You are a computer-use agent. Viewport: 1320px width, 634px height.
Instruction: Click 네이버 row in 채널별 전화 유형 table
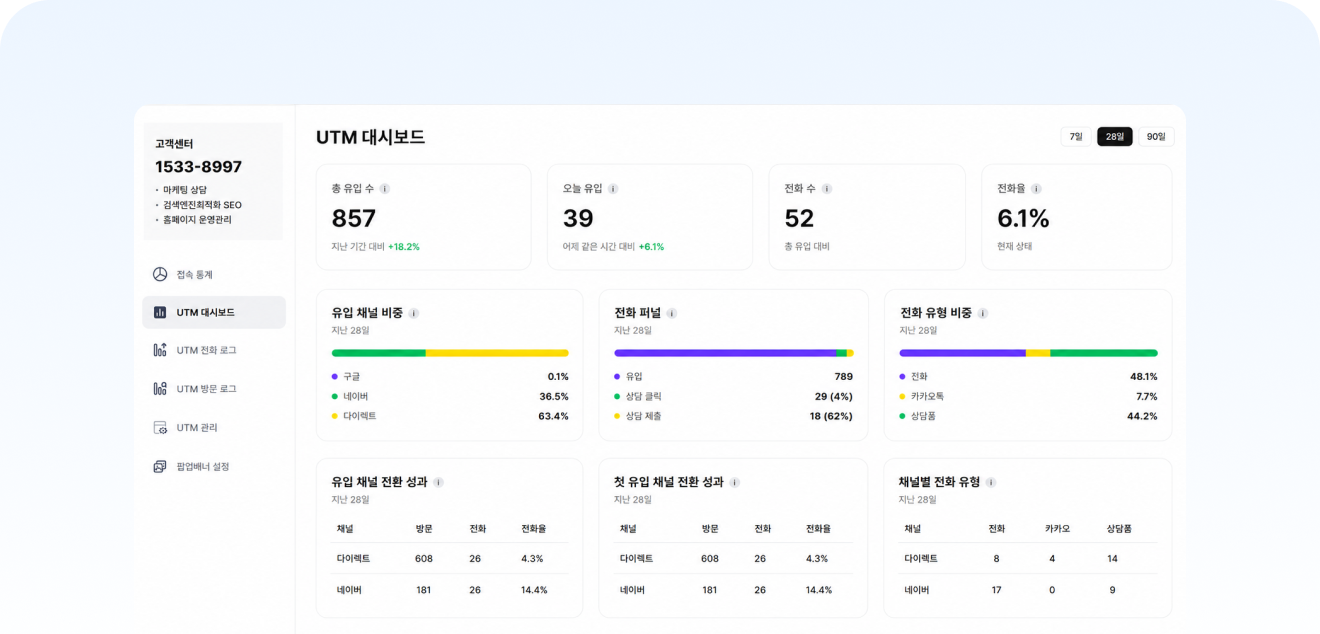pyautogui.click(x=1028, y=590)
